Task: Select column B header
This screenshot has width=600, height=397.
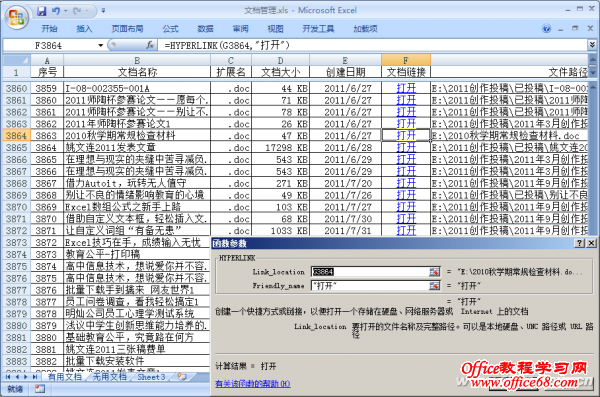Action: click(x=137, y=60)
